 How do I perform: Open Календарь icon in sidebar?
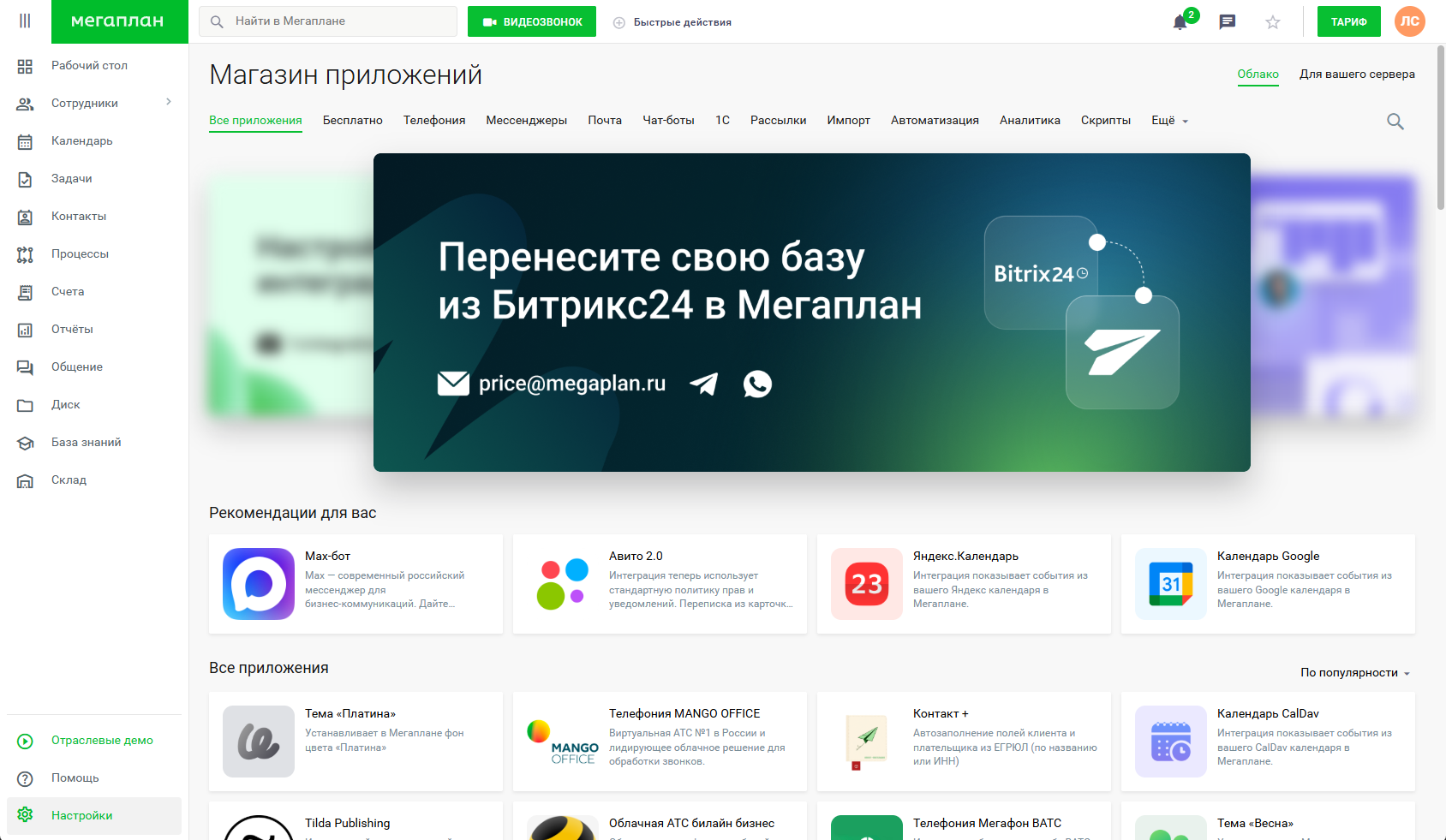coord(25,141)
